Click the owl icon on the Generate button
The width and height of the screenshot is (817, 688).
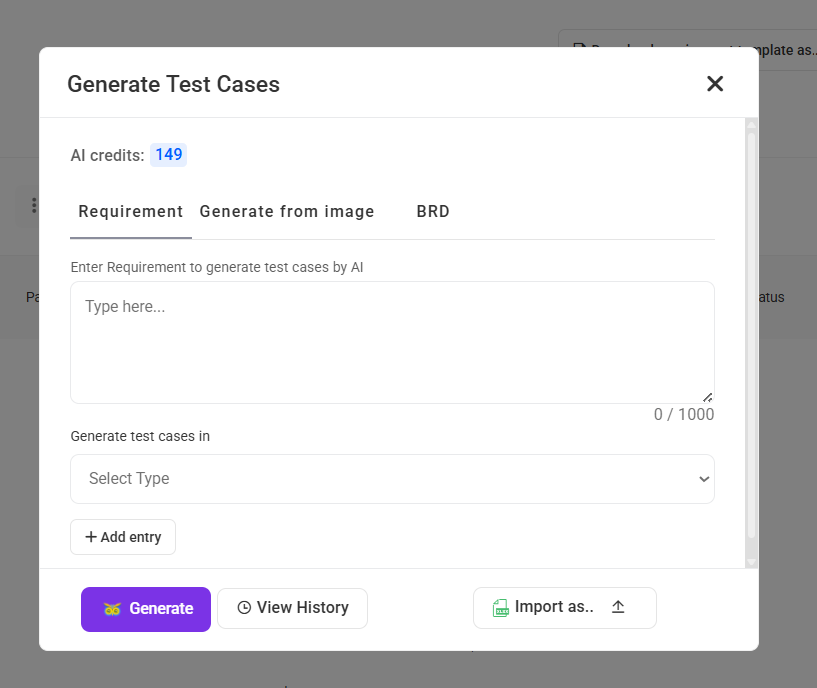112,609
